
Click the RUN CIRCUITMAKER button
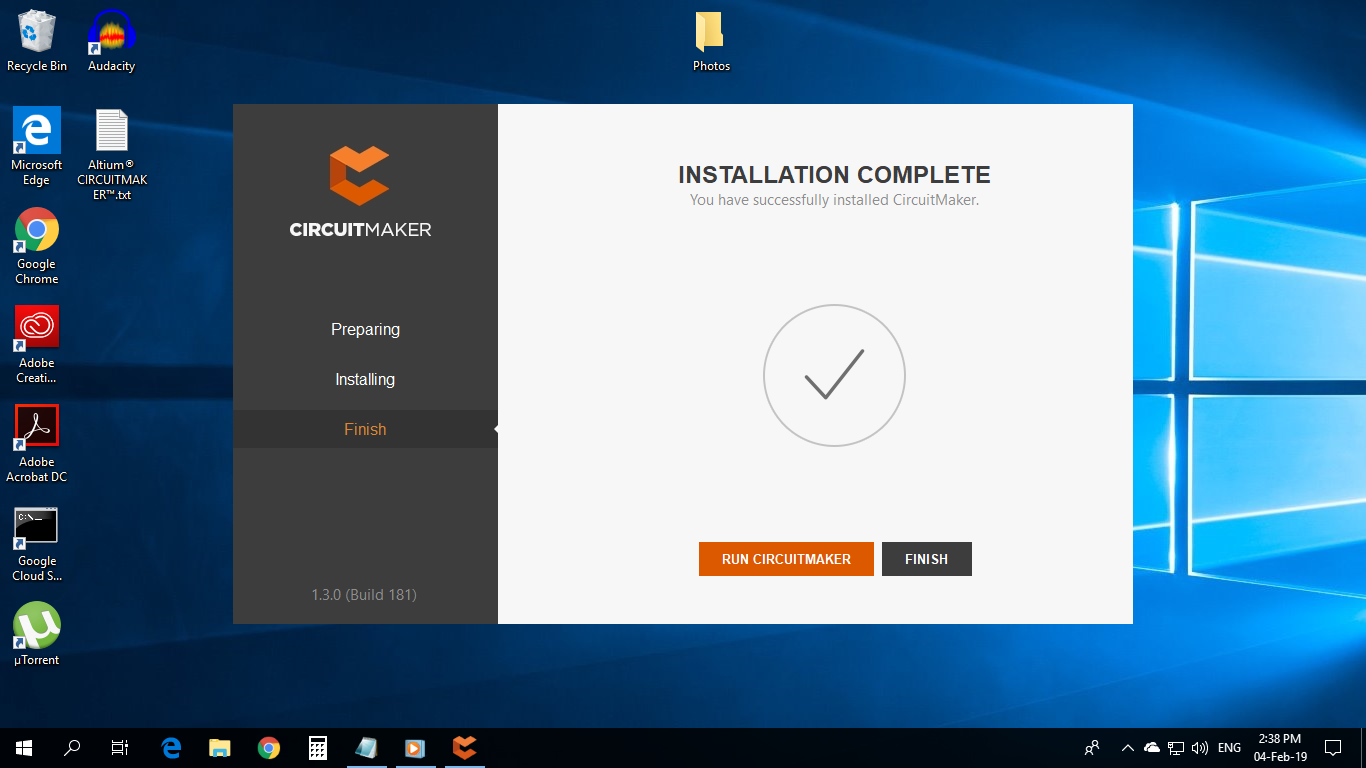point(786,559)
